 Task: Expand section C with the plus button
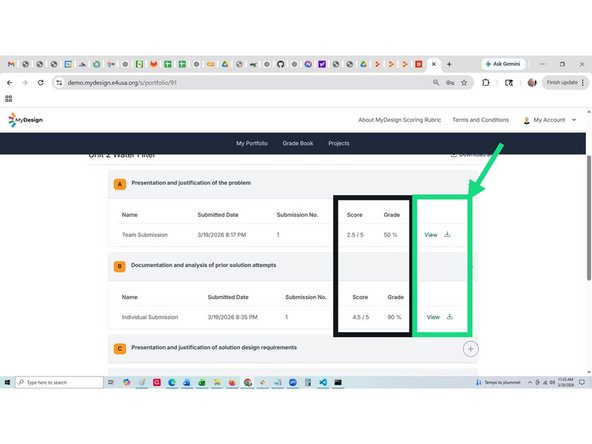pos(470,349)
